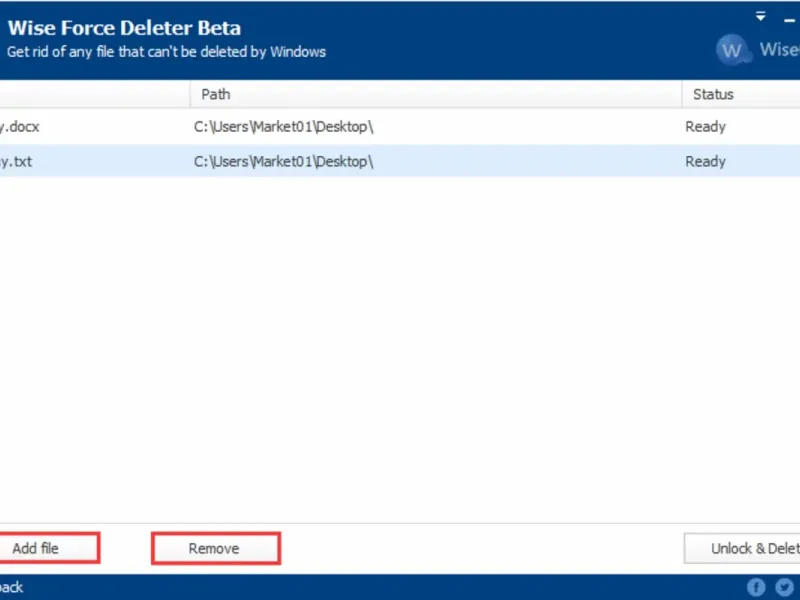Click the Ready status of the .docx row

(x=705, y=127)
